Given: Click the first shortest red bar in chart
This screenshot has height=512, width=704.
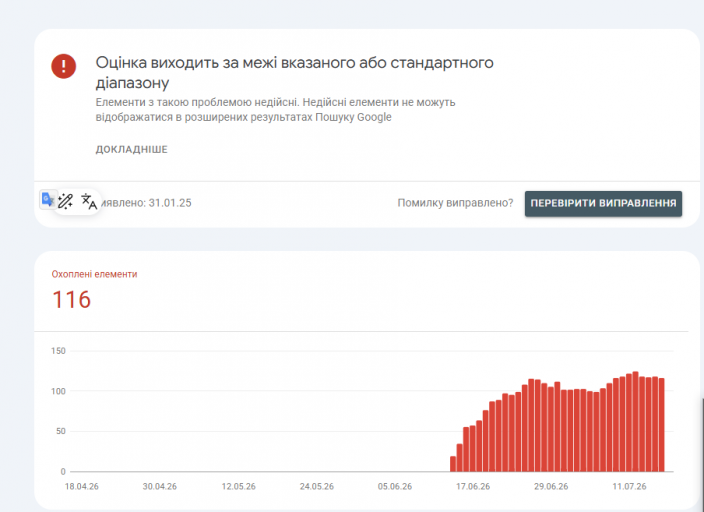Looking at the screenshot, I should 453,464.
